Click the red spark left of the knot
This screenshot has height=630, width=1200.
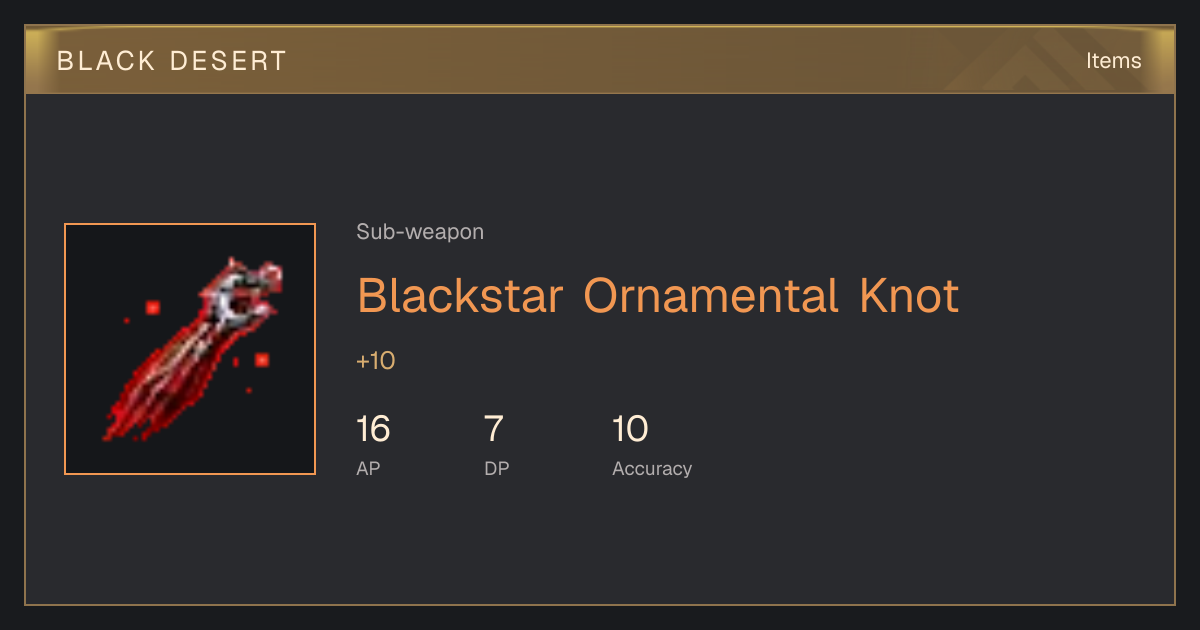152,308
